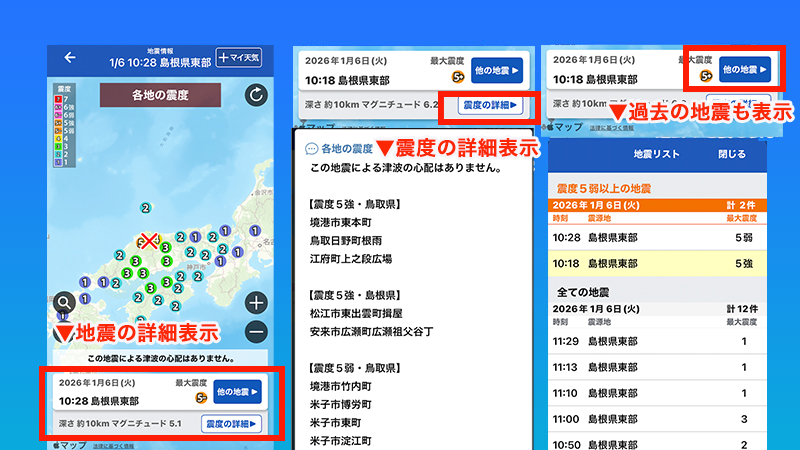Click the 各地の震度 speech bubble icon
Viewport: 800px width, 450px height.
pyautogui.click(x=311, y=149)
